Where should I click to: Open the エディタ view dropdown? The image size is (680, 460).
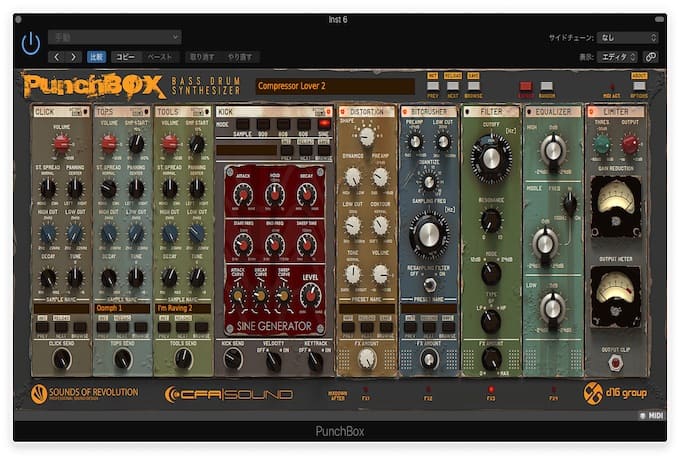pyautogui.click(x=618, y=57)
